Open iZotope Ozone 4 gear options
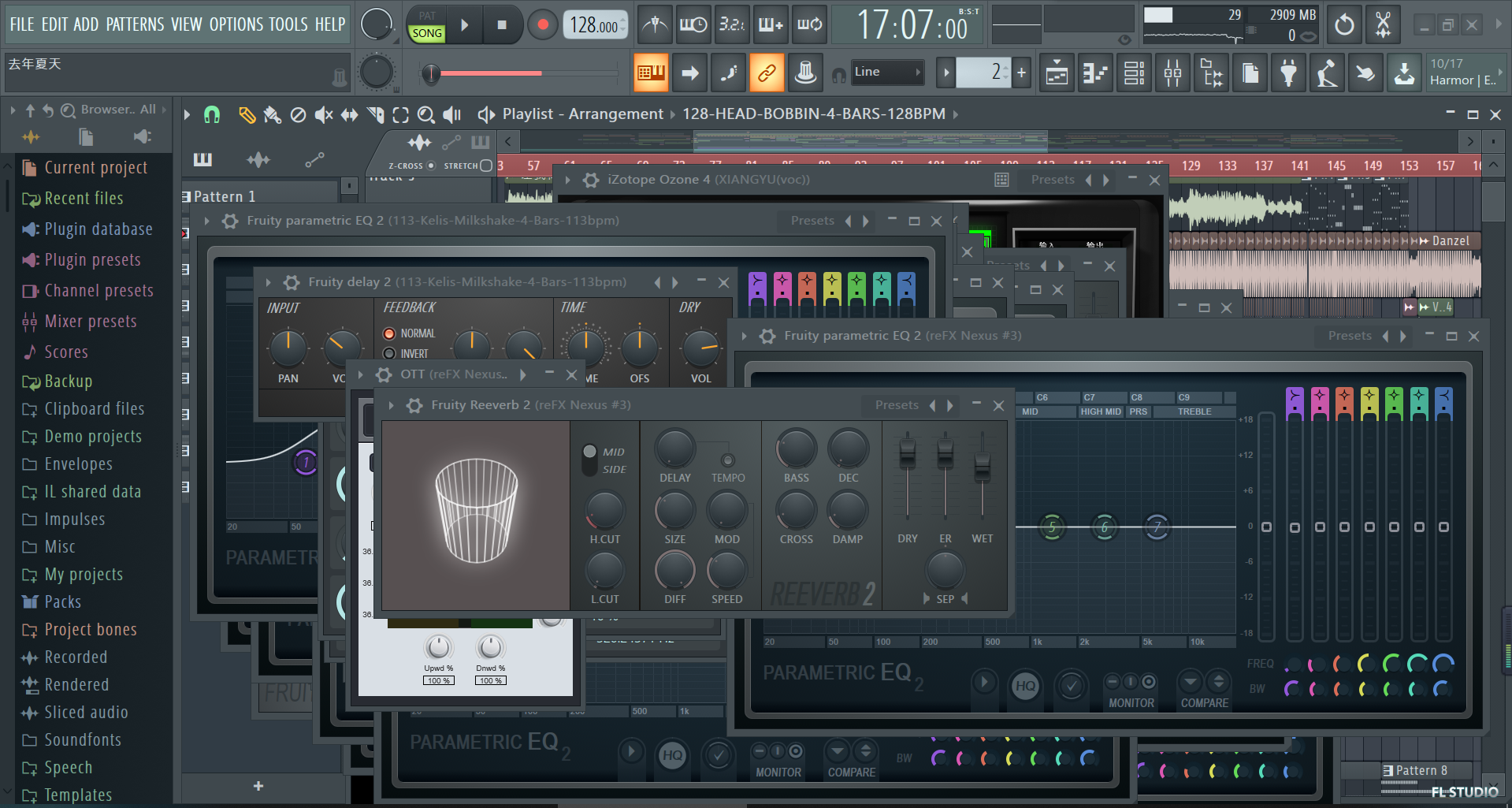This screenshot has width=1512, height=808. pyautogui.click(x=591, y=181)
